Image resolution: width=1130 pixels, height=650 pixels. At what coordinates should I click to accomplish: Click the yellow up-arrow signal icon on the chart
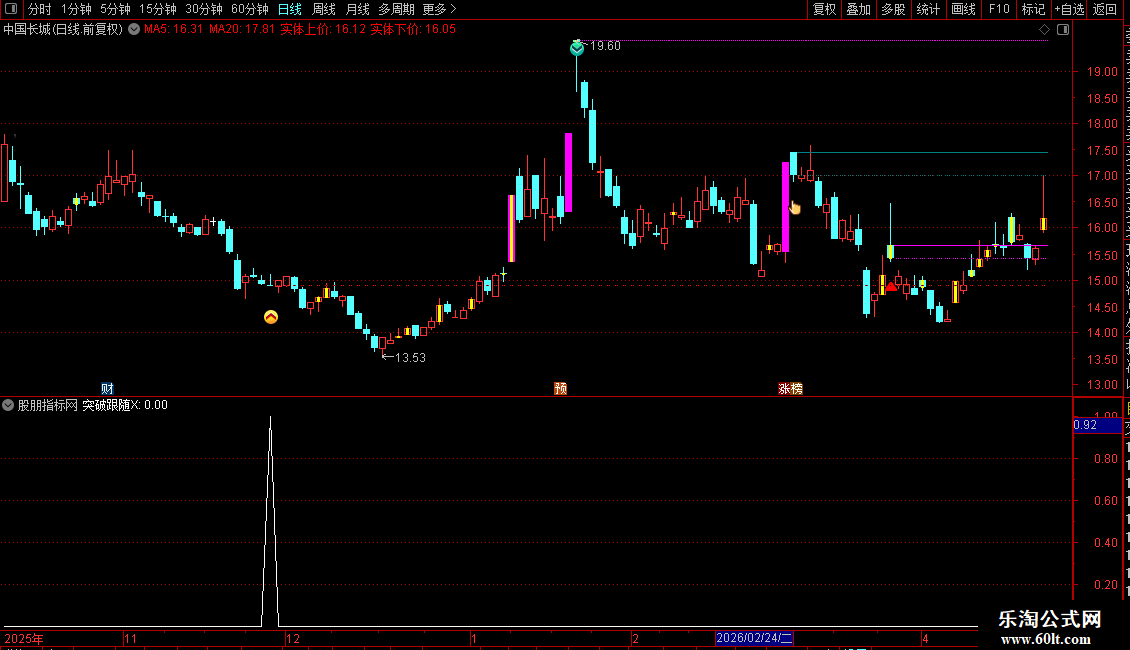pos(271,316)
